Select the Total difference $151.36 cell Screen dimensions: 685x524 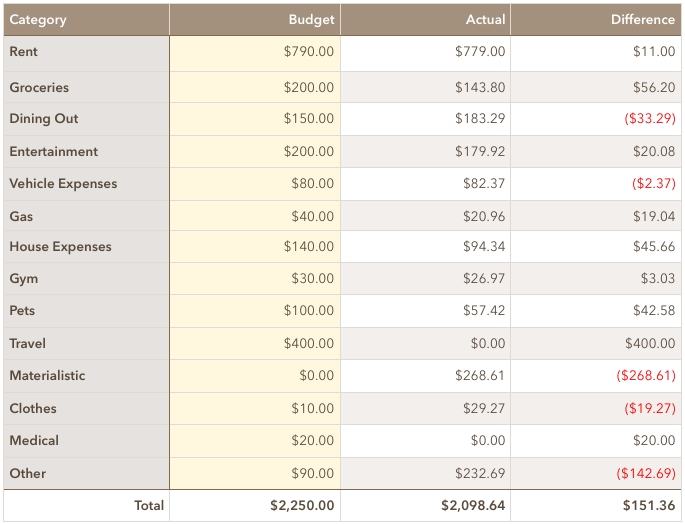(595, 506)
